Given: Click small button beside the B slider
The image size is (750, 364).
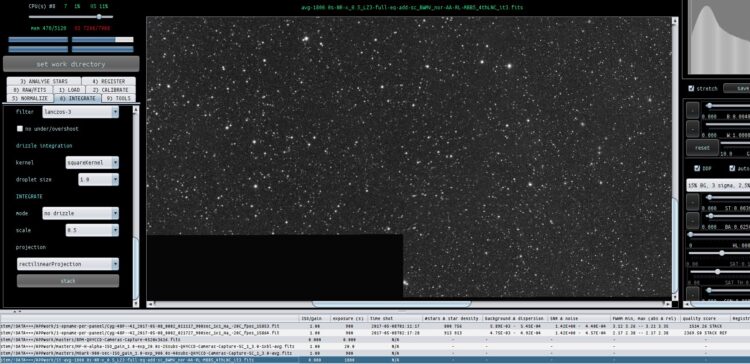Looking at the screenshot, I should 693,110.
